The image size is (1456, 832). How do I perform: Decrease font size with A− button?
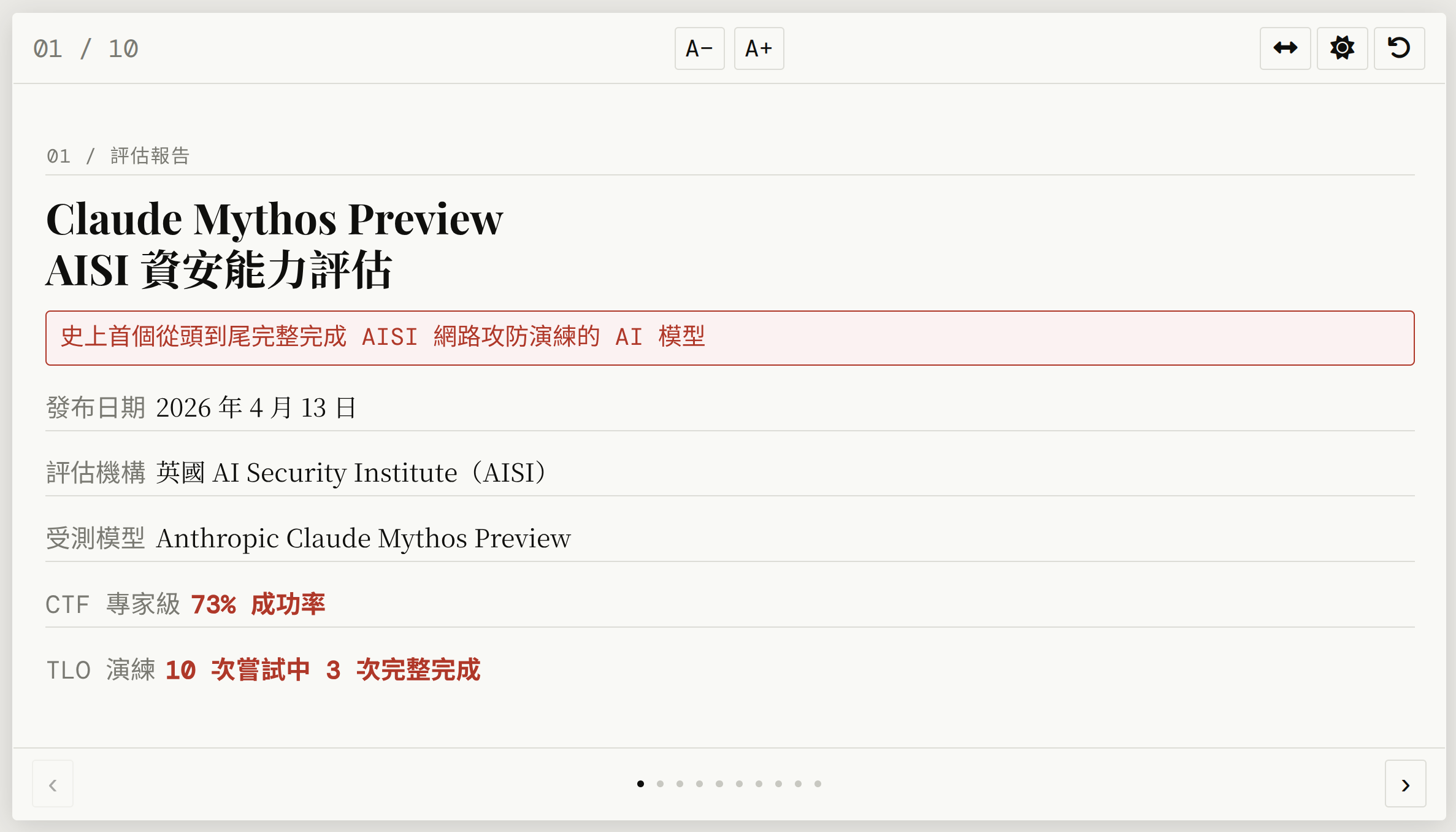click(x=699, y=48)
